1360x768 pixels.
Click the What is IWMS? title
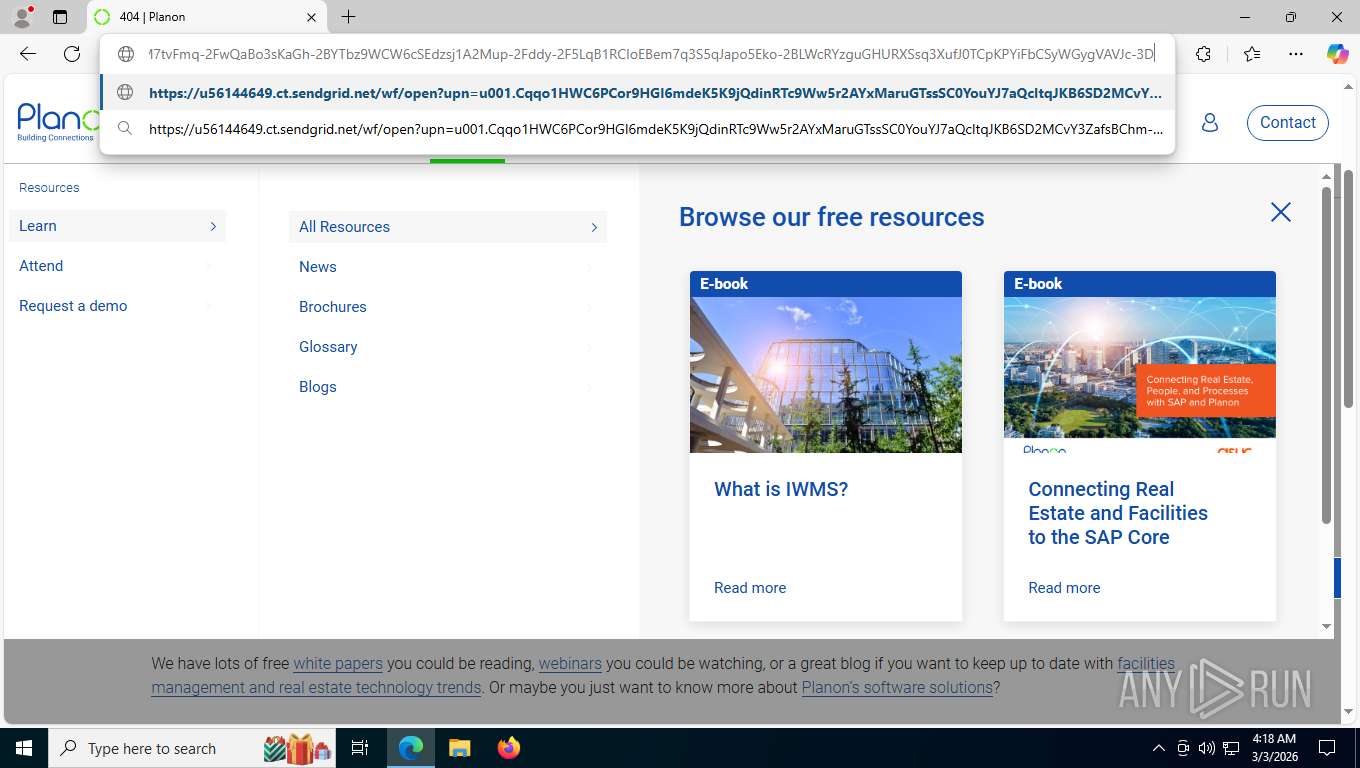pos(781,489)
